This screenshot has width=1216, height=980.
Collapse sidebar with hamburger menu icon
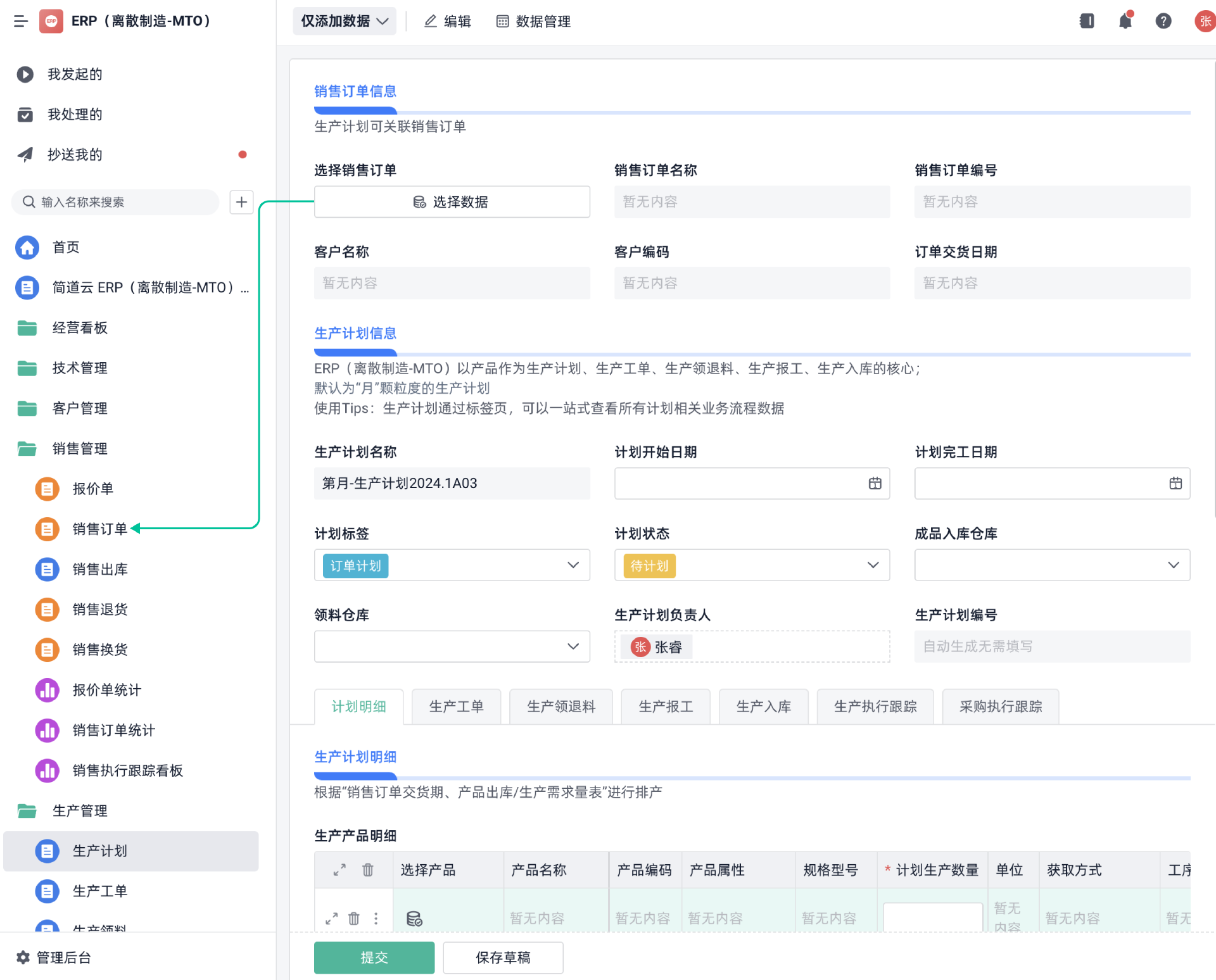point(21,22)
